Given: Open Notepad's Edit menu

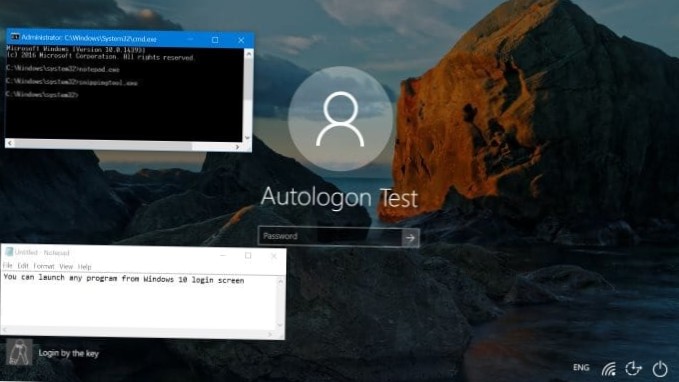Looking at the screenshot, I should click(23, 266).
